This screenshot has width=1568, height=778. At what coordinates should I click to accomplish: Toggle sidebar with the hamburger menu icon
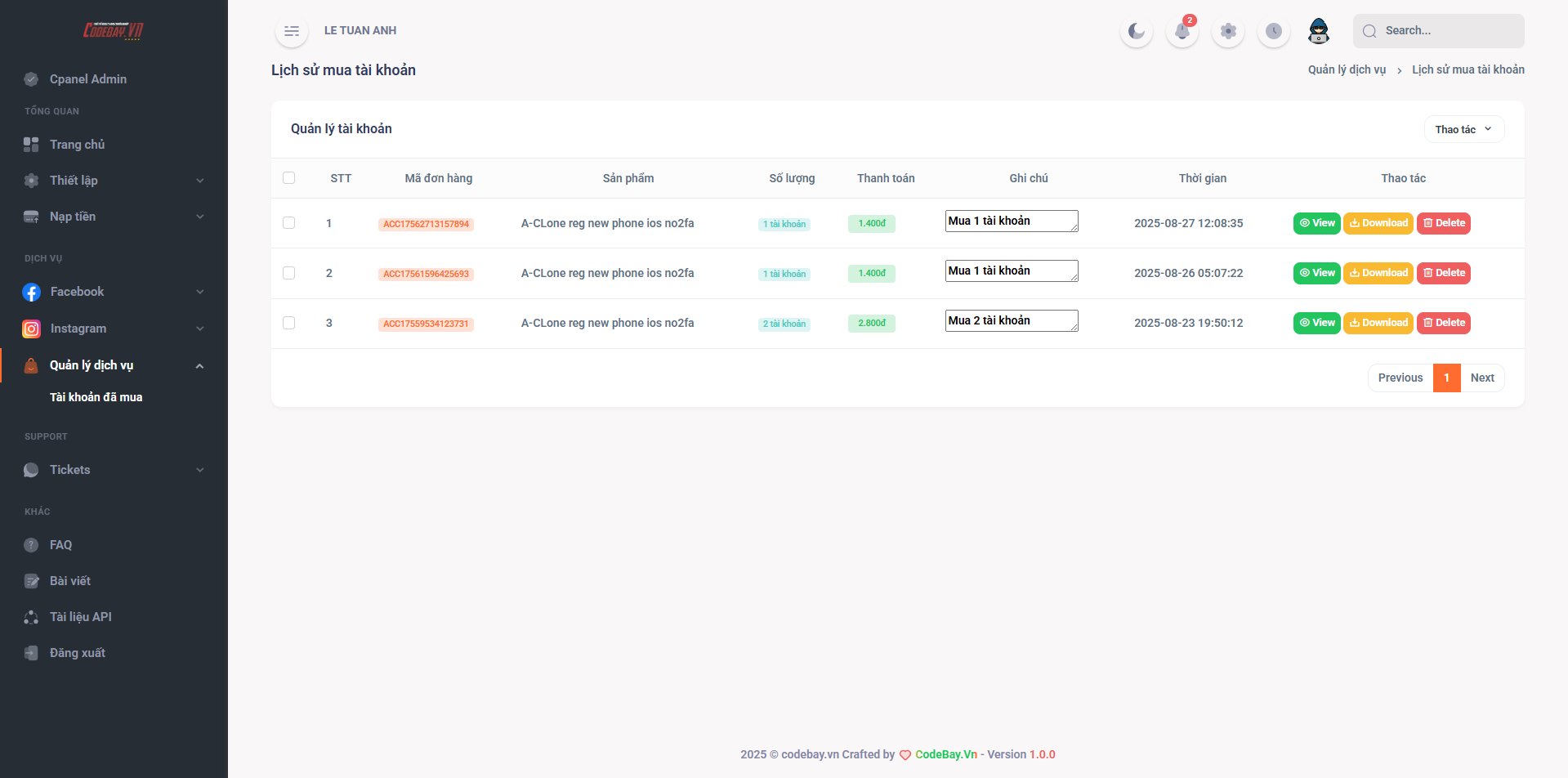point(292,31)
